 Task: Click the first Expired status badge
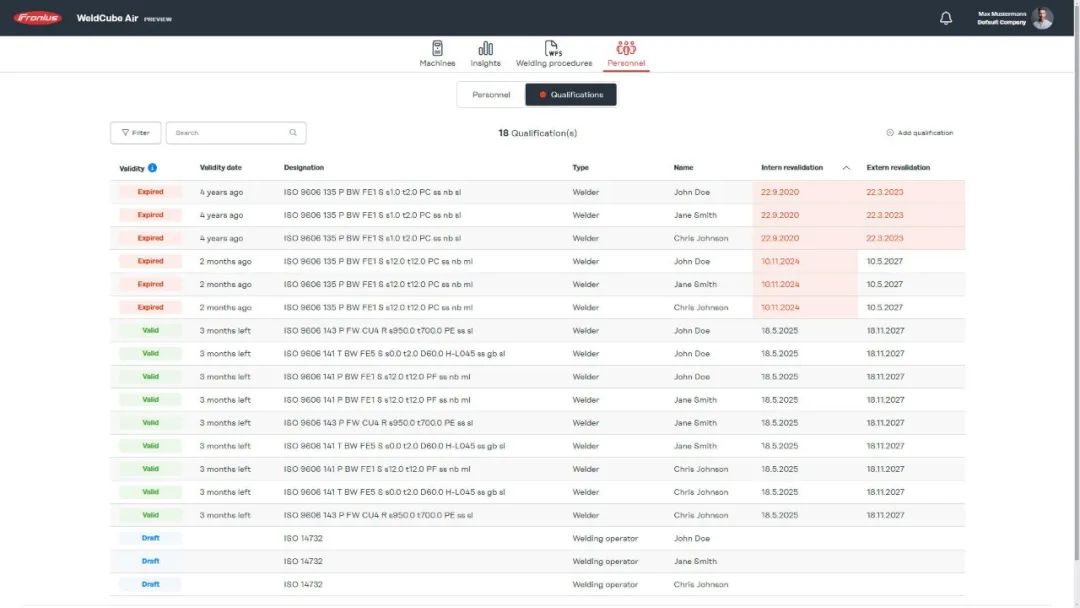coord(150,192)
